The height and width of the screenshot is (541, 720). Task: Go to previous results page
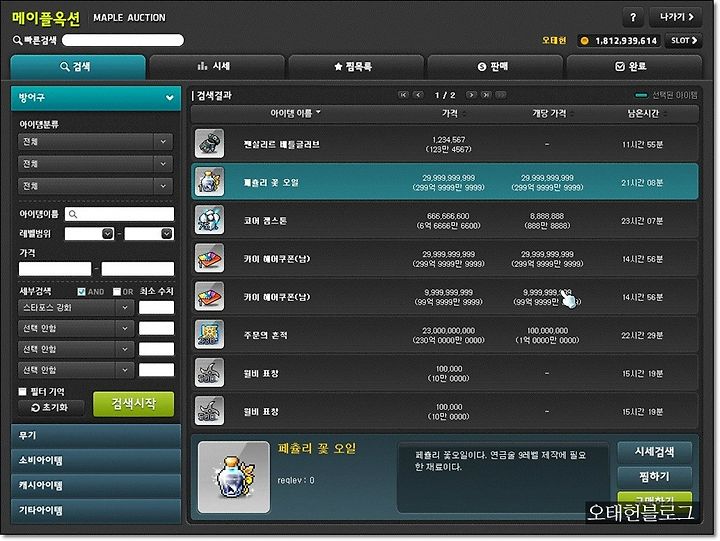[x=418, y=95]
